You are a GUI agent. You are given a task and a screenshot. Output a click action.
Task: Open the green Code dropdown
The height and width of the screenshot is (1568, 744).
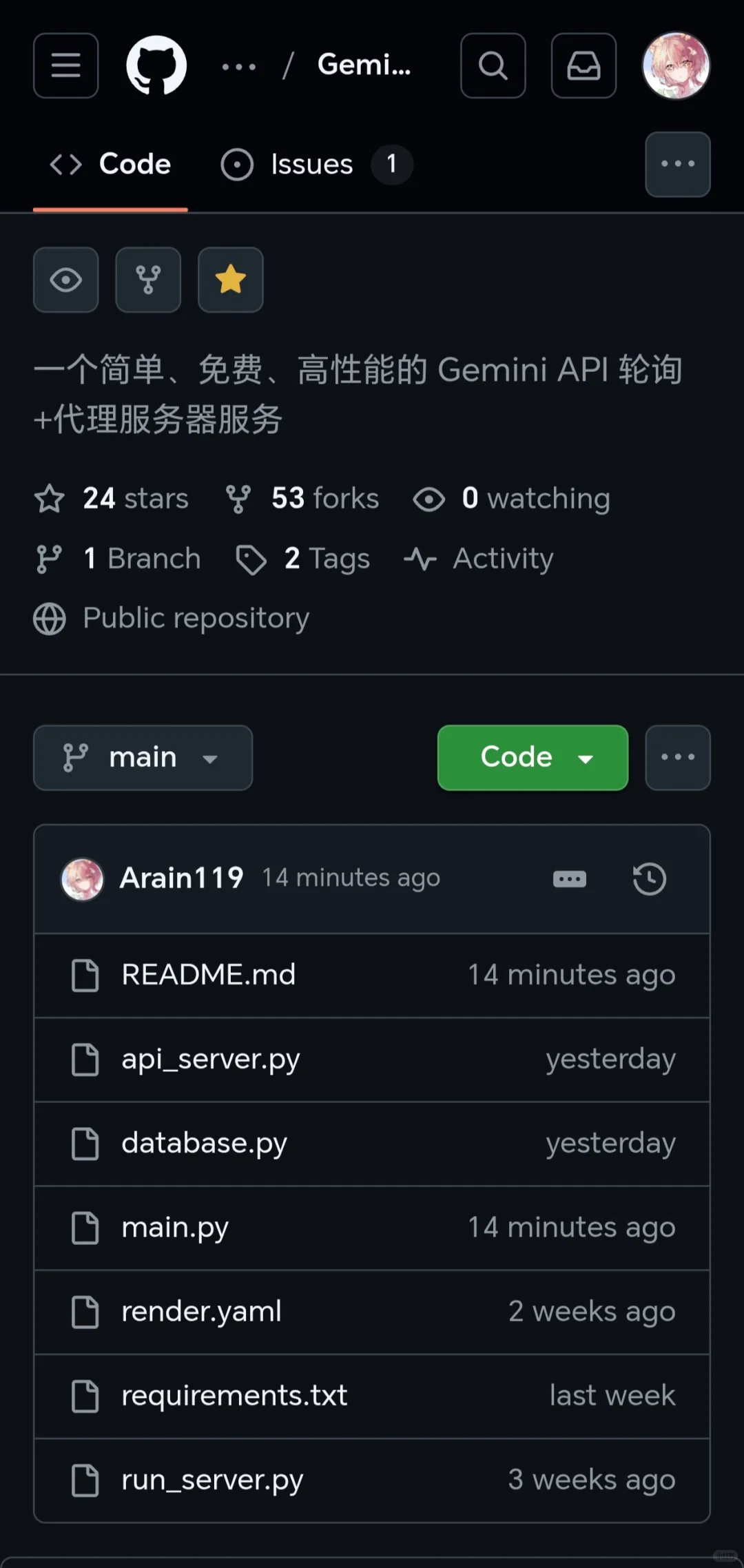(533, 757)
